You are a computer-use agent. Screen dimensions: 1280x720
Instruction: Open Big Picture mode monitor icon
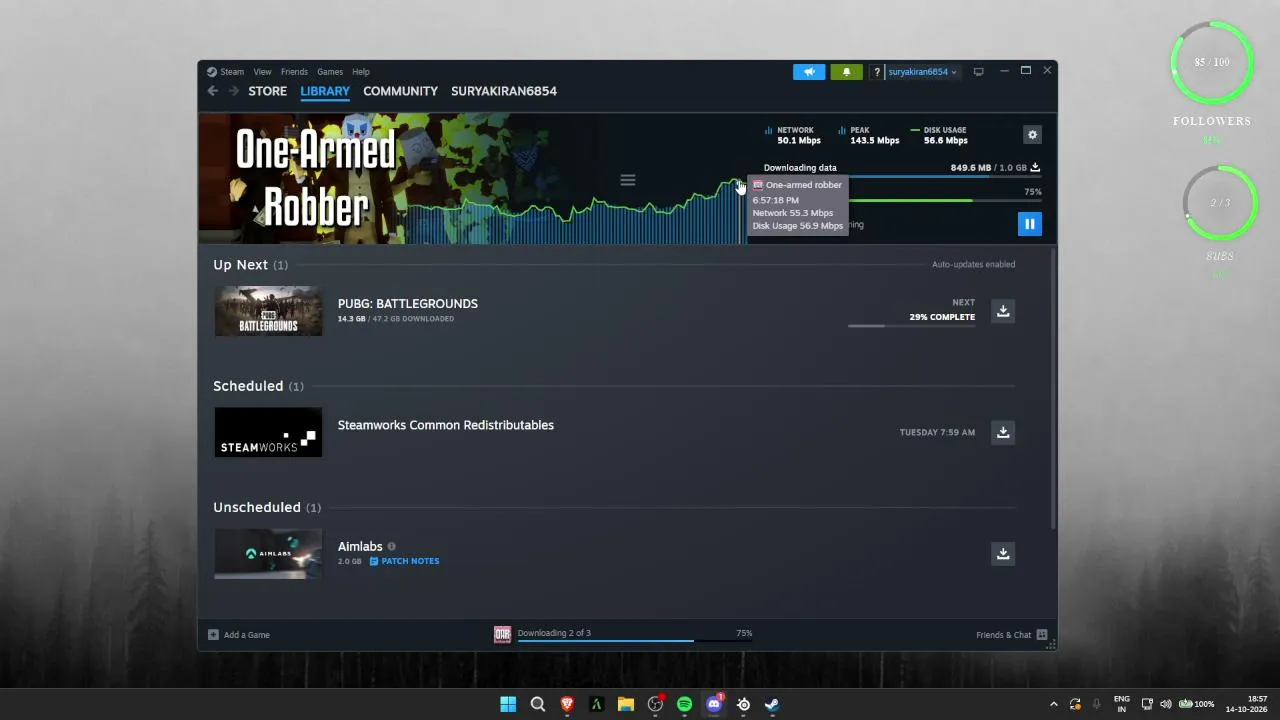979,72
